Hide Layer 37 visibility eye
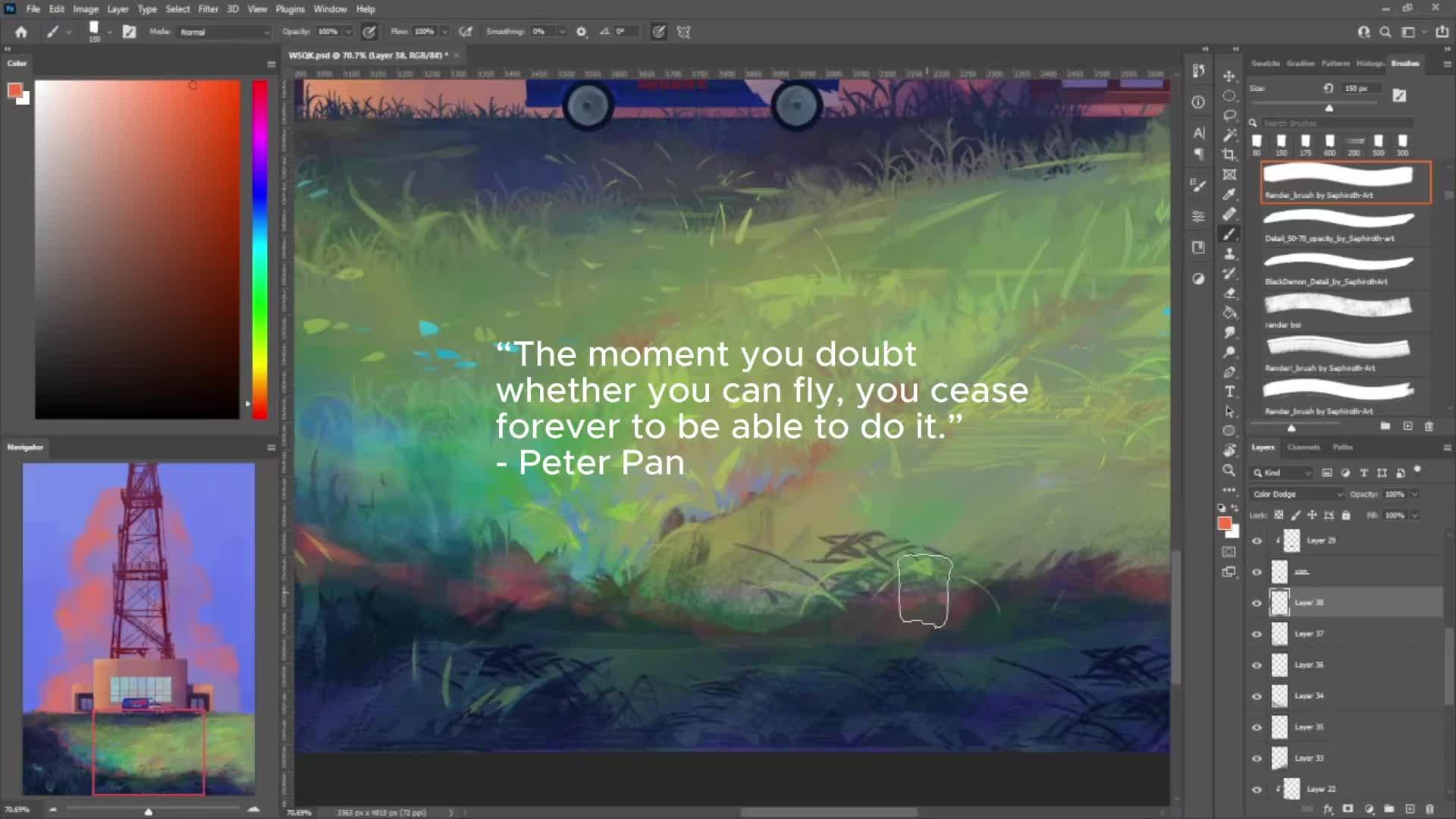1456x819 pixels. click(x=1257, y=634)
